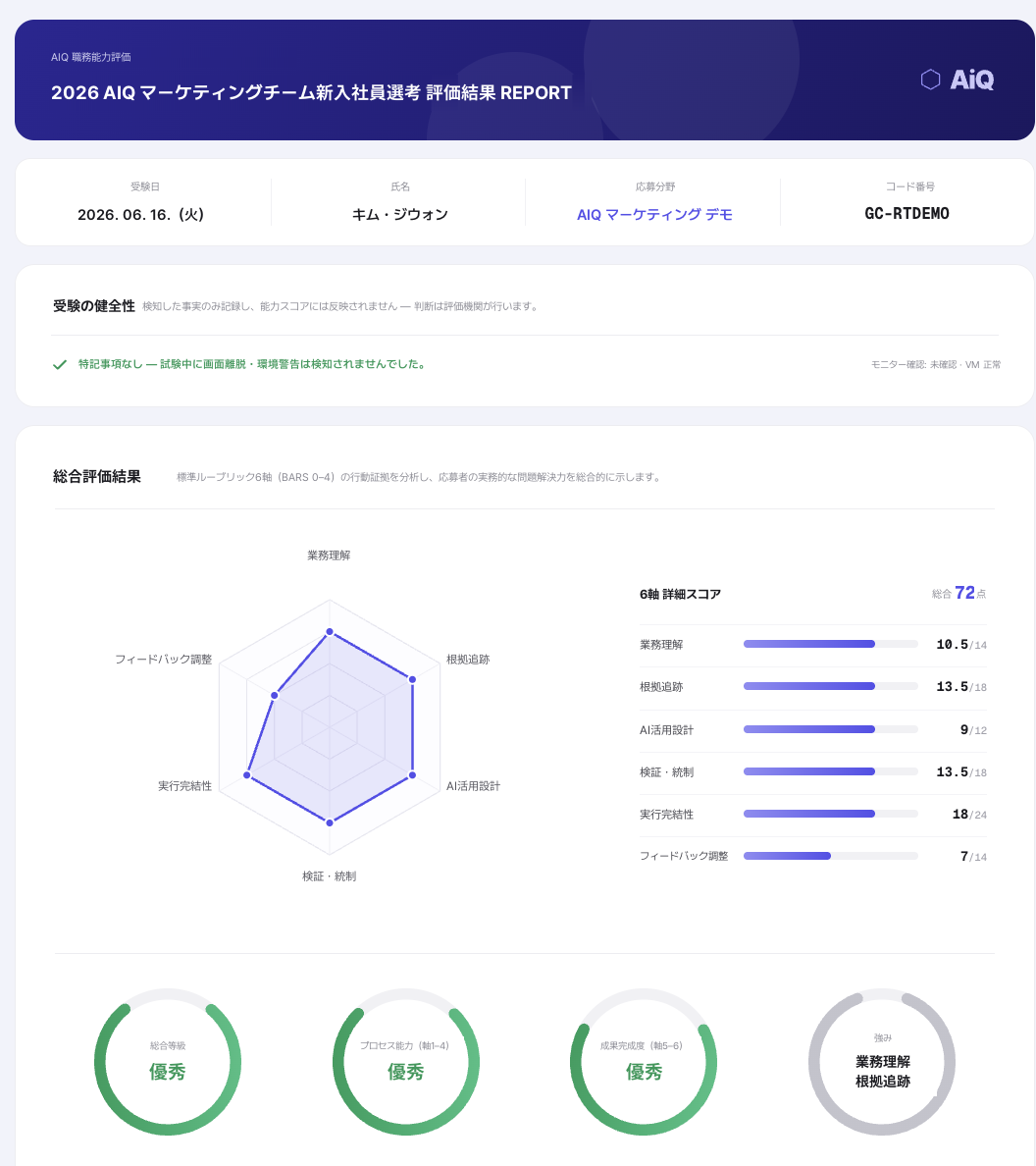Click the radar chart label 'フィードバック調整'
Viewport: 1036px width, 1166px height.
(x=164, y=660)
